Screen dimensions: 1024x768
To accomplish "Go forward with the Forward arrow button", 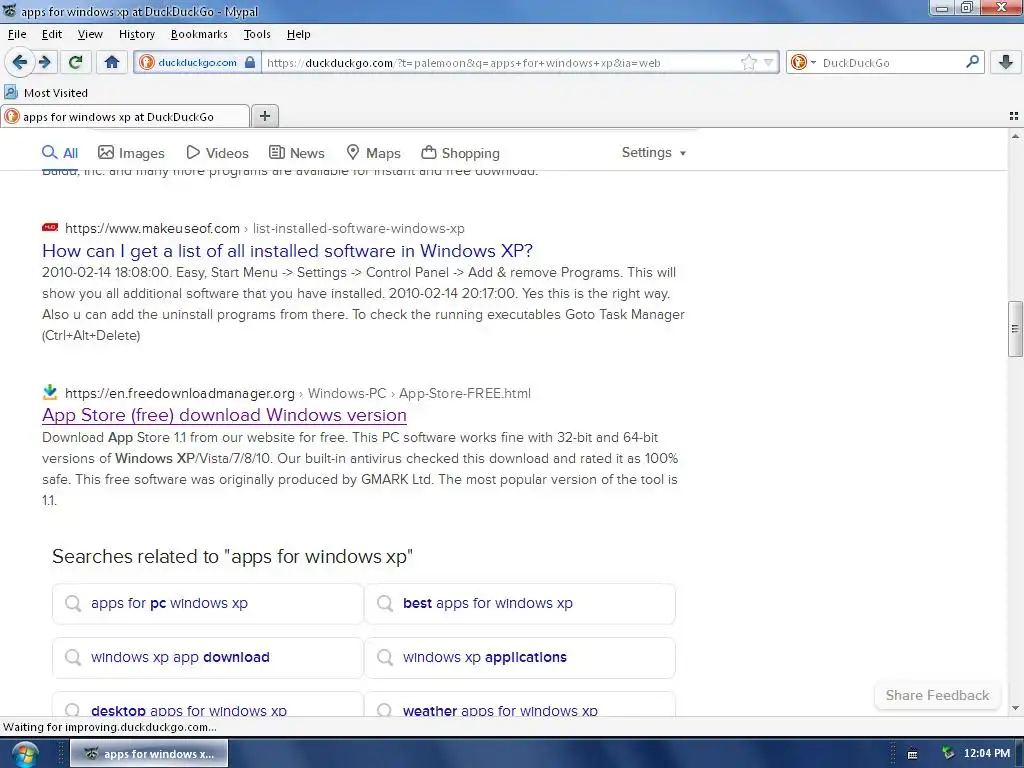I will 44,62.
